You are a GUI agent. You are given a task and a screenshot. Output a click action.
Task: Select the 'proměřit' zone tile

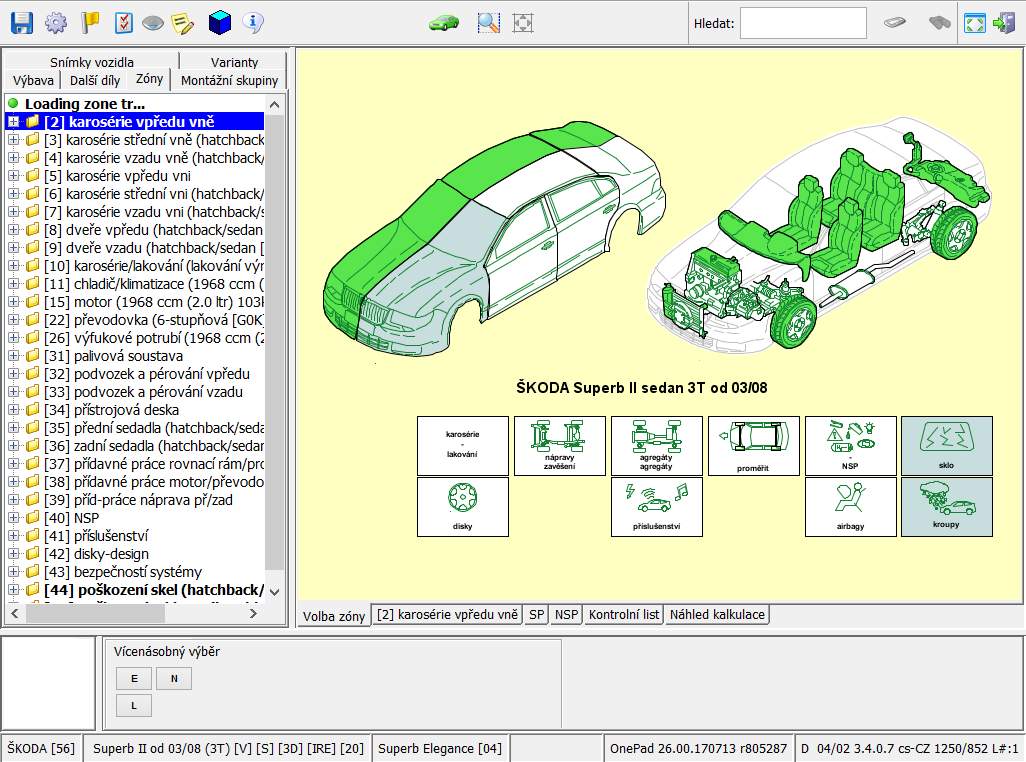click(753, 445)
